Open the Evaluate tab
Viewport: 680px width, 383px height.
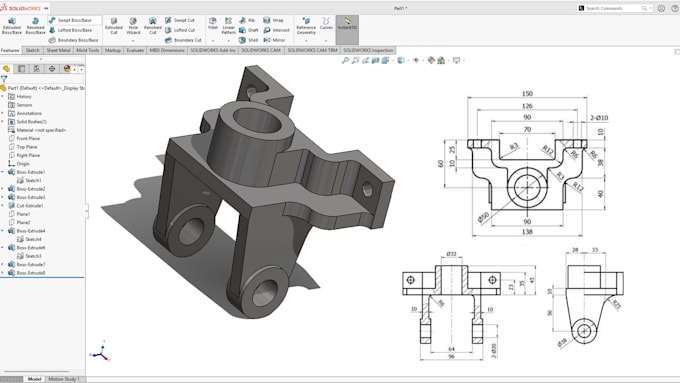tap(135, 50)
